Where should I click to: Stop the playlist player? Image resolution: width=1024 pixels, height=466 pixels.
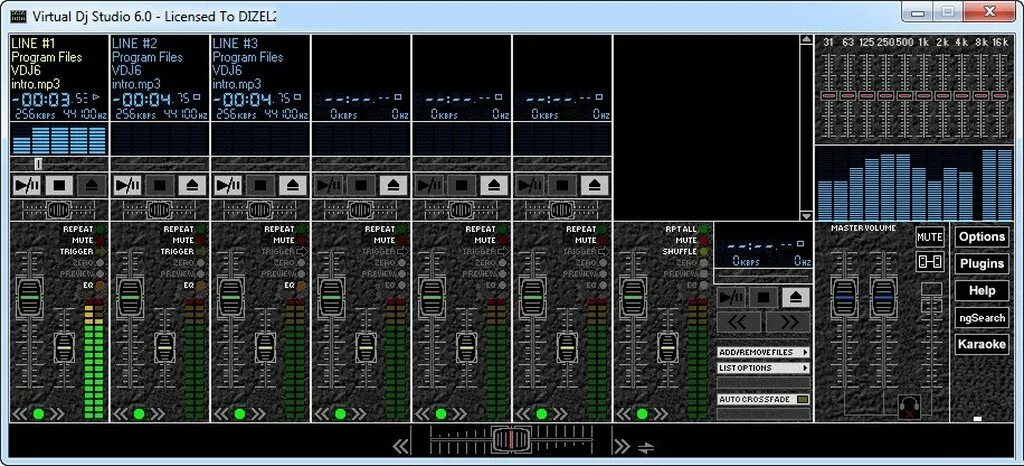[763, 298]
